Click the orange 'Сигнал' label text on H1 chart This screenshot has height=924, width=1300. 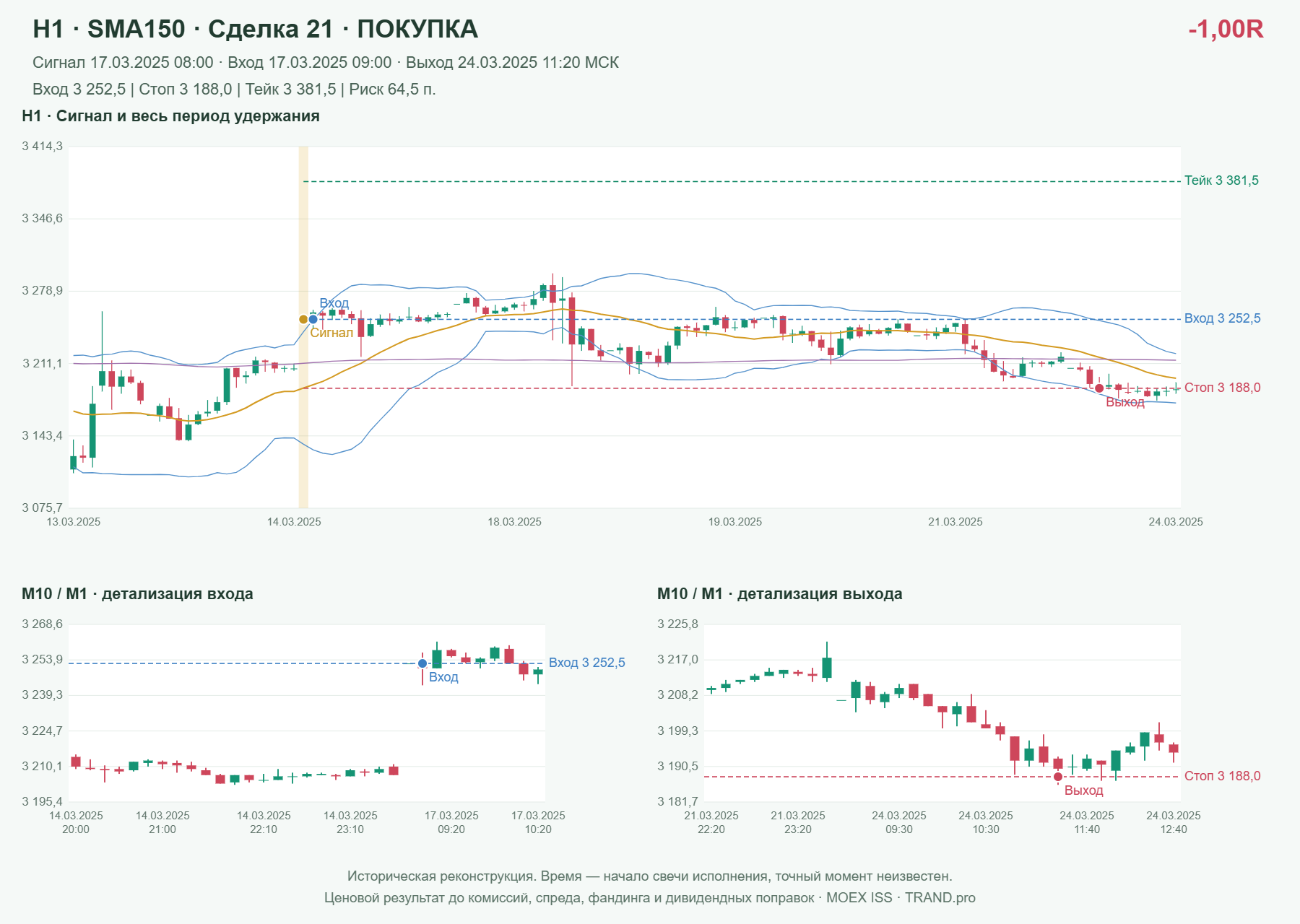click(x=331, y=333)
